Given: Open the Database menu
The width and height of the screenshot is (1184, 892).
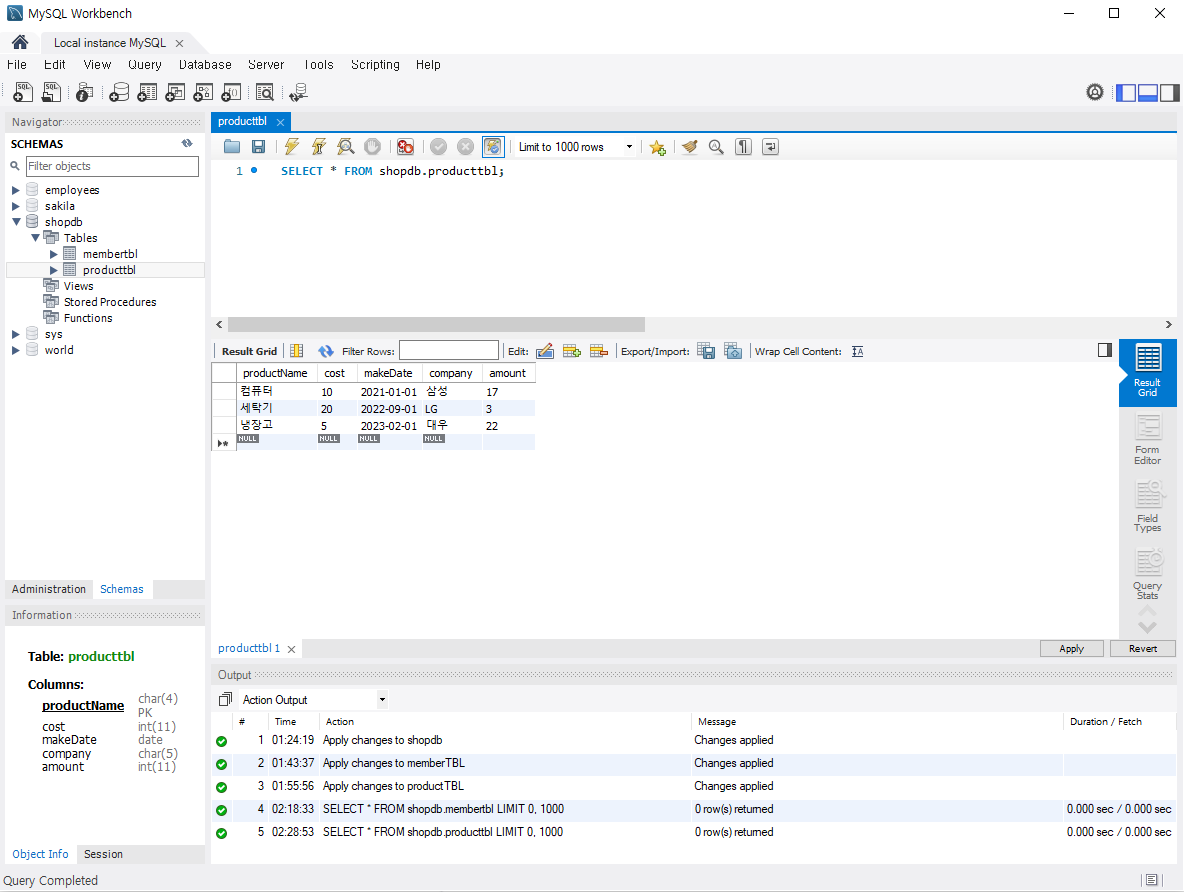Looking at the screenshot, I should click(205, 65).
